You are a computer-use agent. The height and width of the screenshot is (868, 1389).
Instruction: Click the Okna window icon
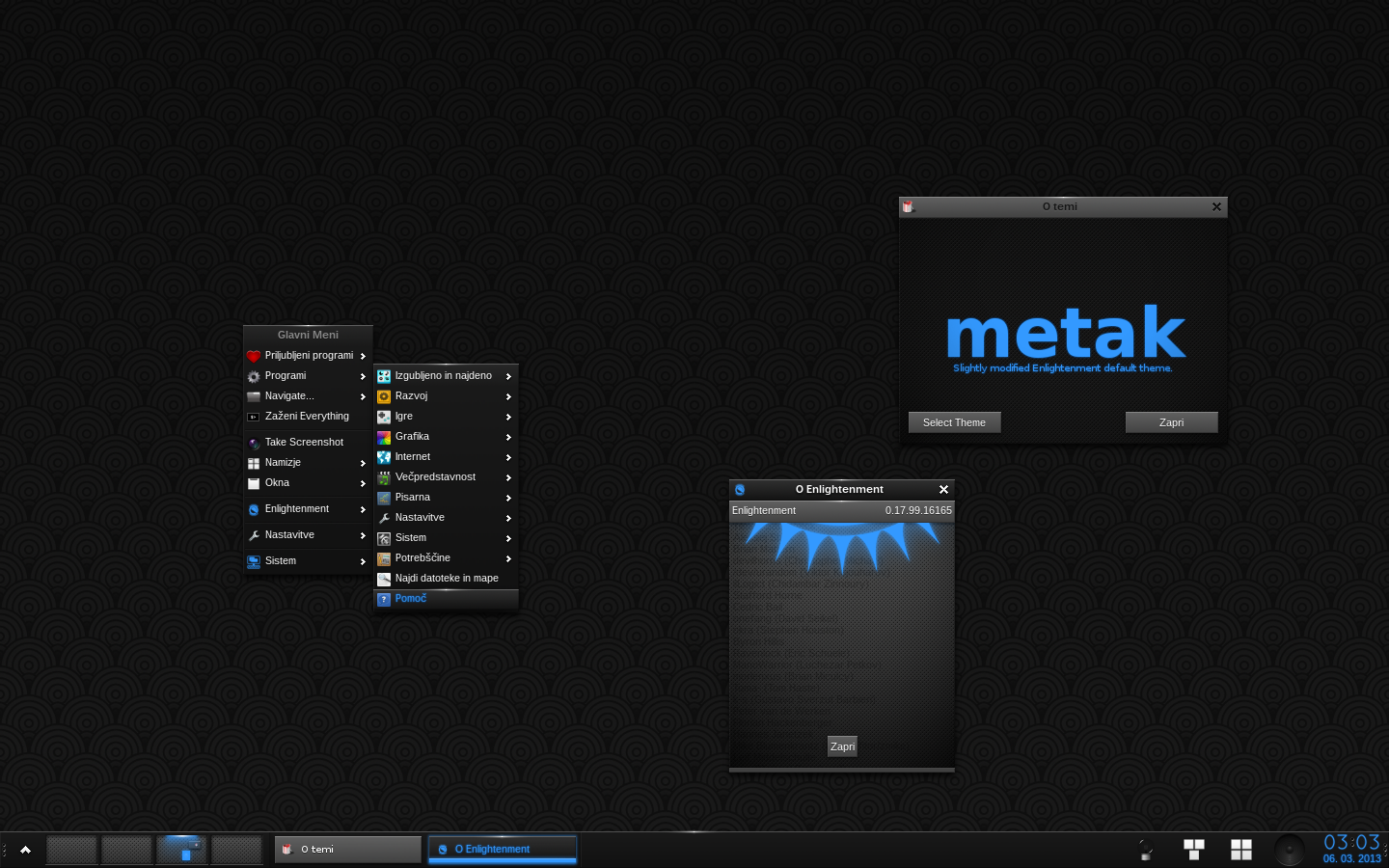(254, 483)
